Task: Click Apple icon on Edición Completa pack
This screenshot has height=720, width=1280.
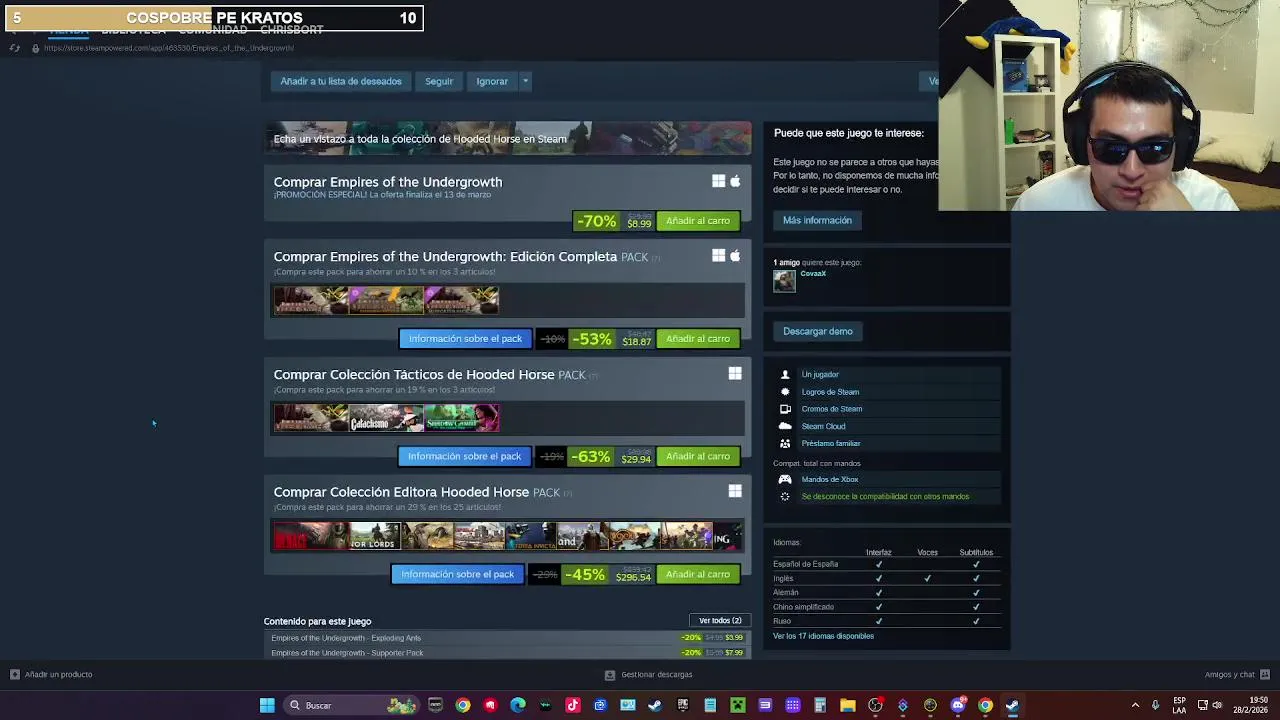Action: (735, 256)
